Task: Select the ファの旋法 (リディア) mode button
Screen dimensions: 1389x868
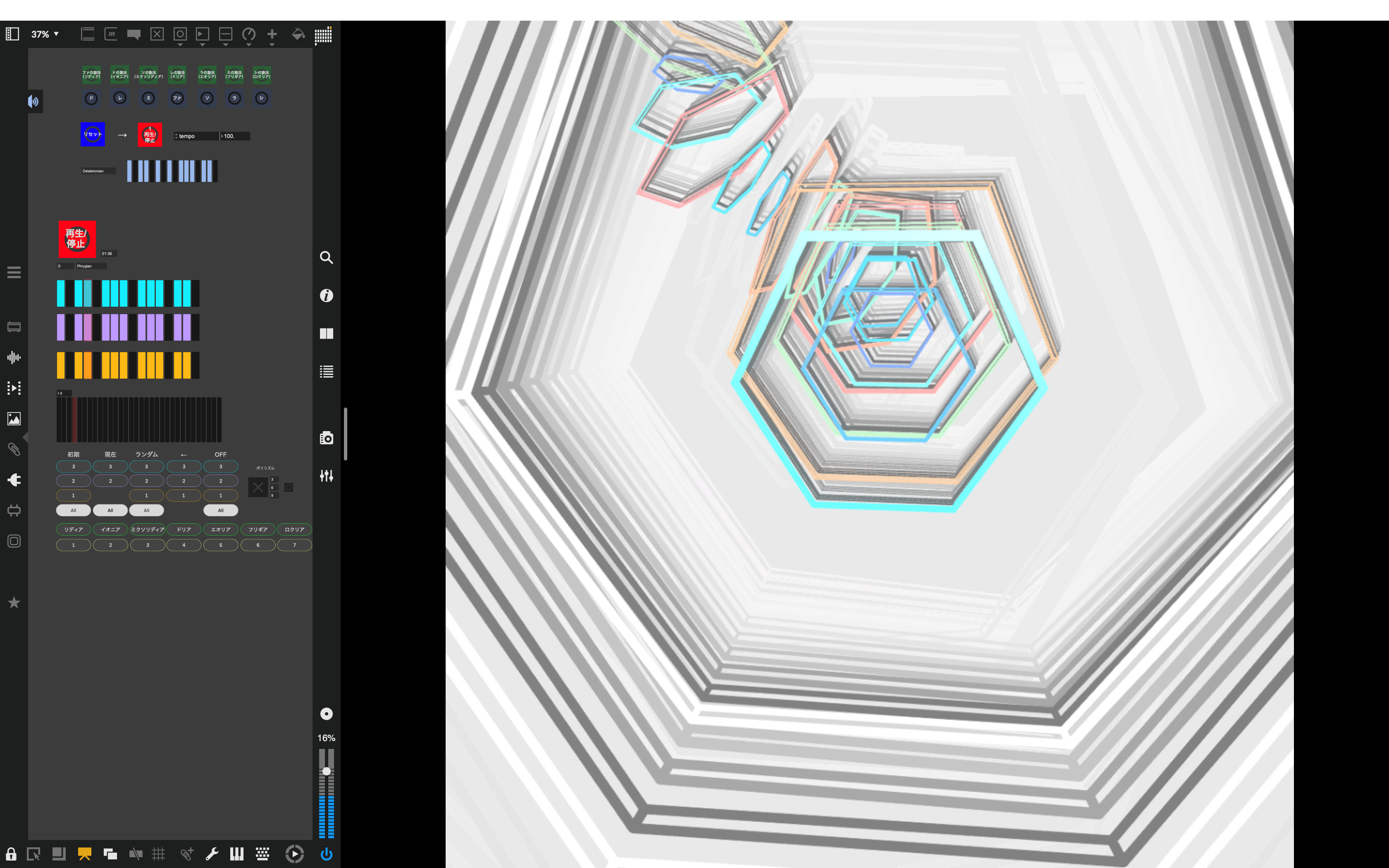Action: [x=91, y=75]
